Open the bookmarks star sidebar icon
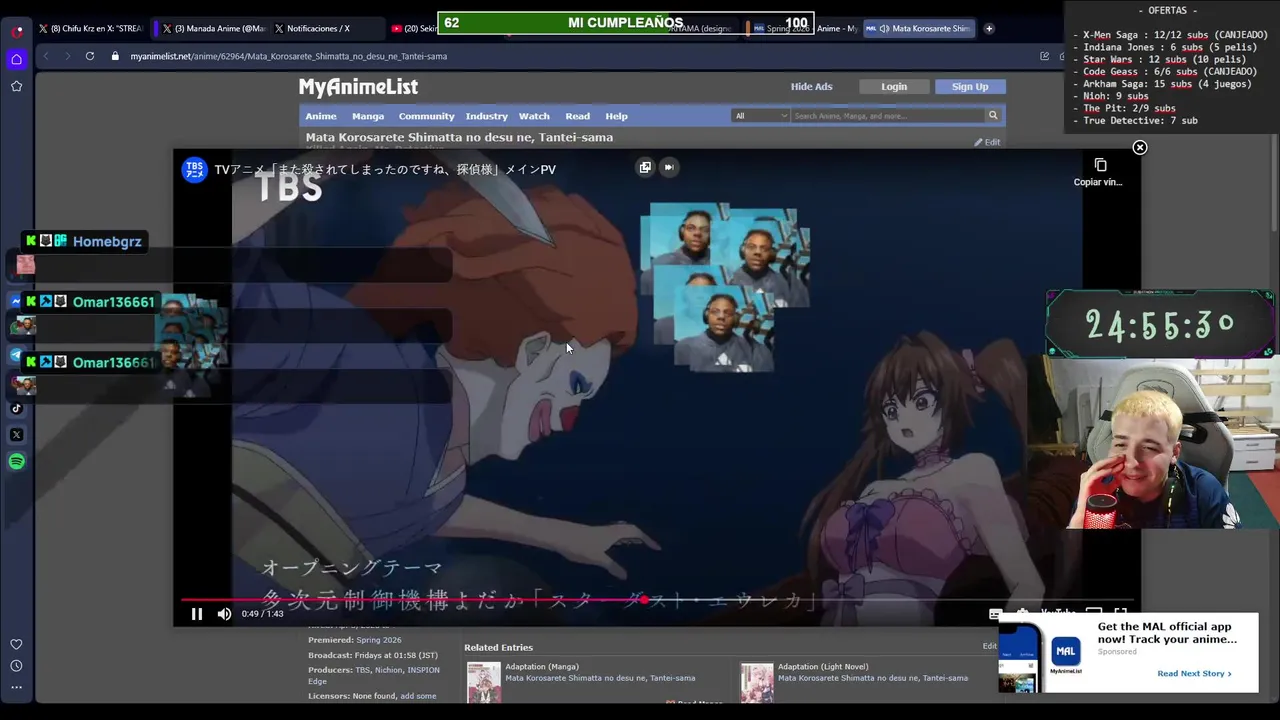 click(17, 87)
